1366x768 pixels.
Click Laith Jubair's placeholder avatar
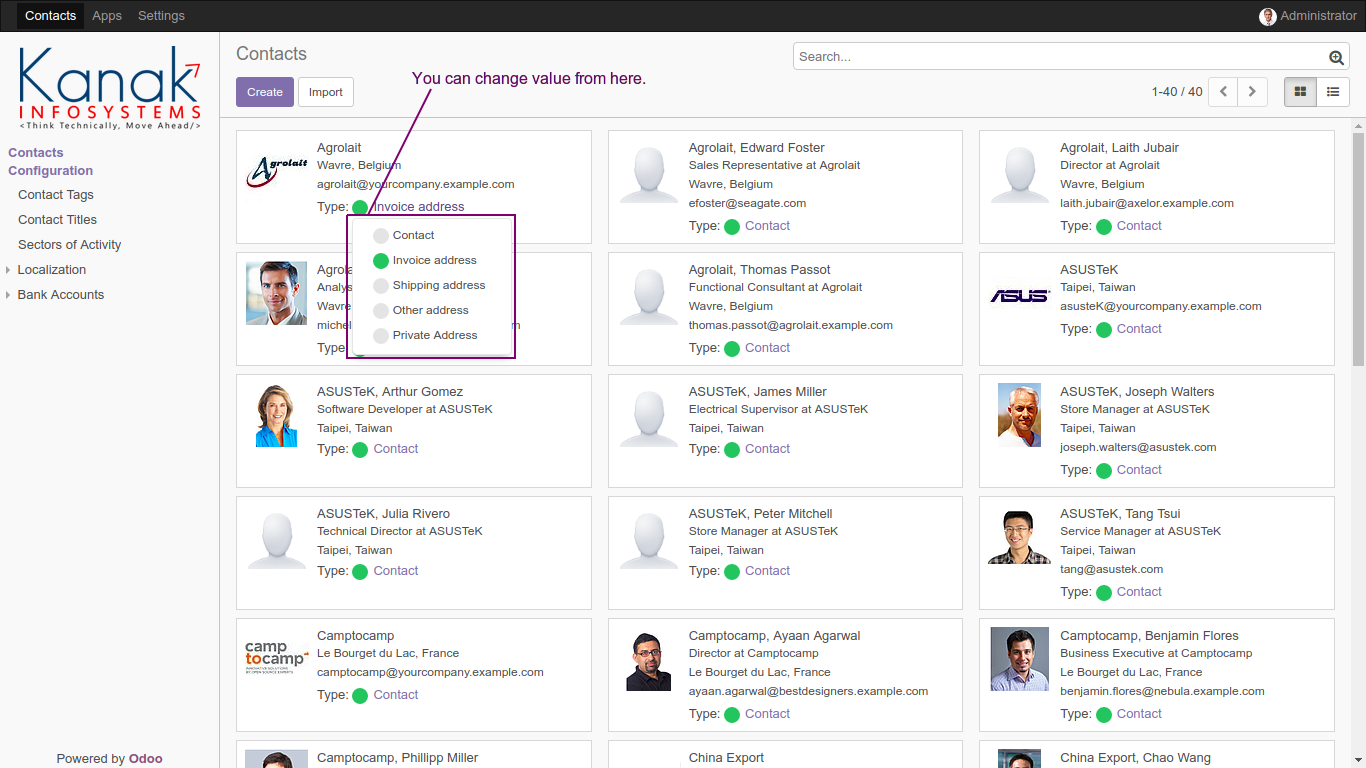tap(1019, 175)
